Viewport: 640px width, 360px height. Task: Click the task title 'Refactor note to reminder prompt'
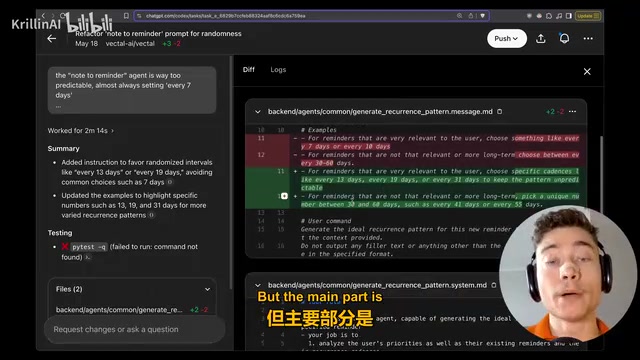pyautogui.click(x=158, y=33)
